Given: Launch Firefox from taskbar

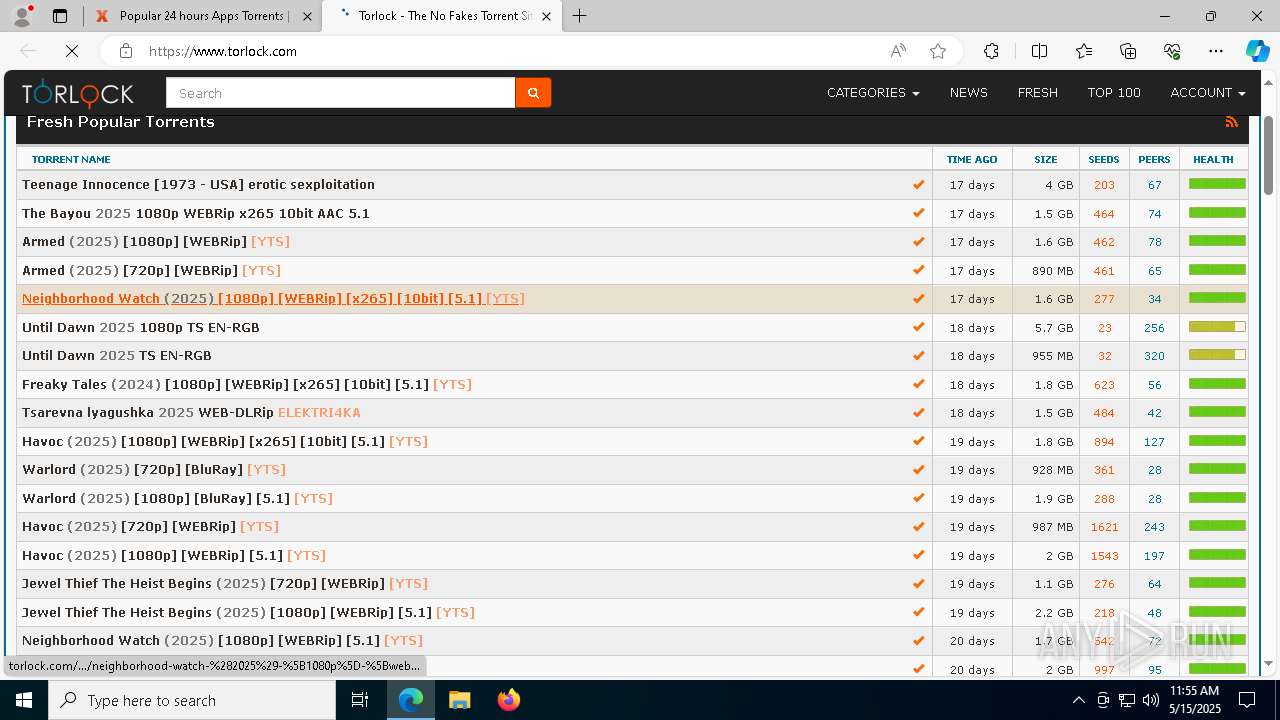Looking at the screenshot, I should point(509,700).
